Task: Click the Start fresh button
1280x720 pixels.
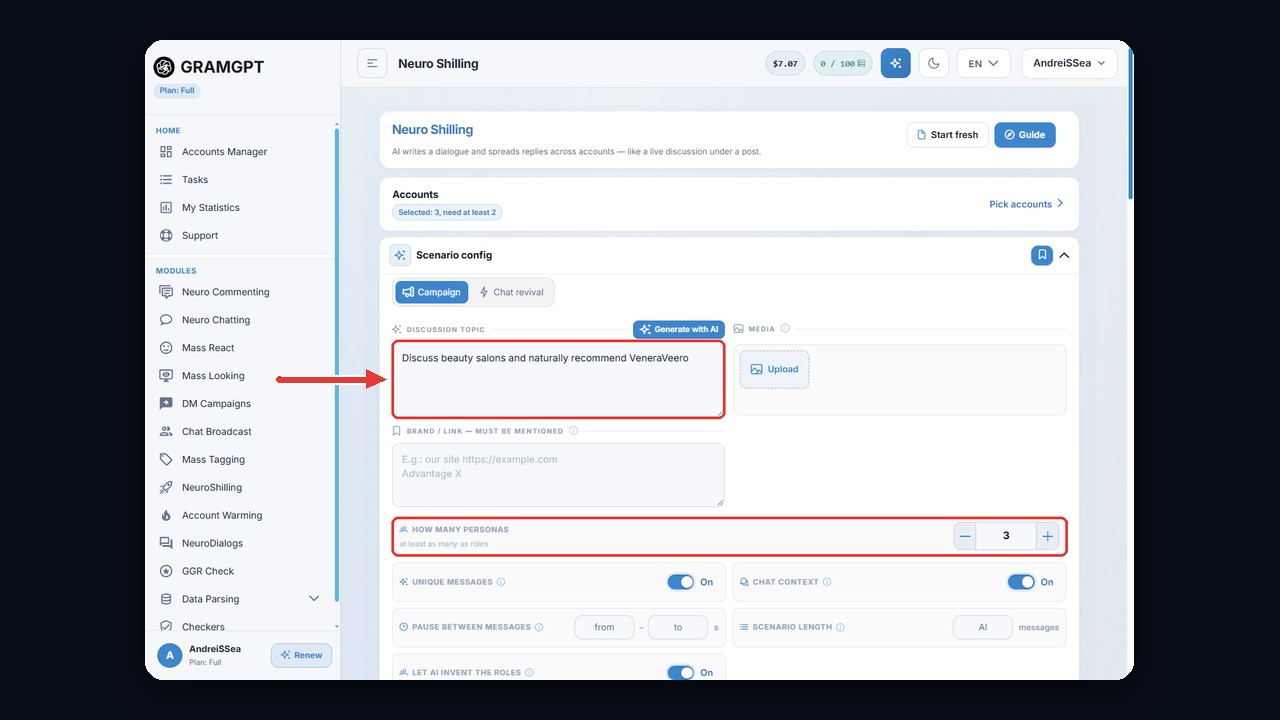Action: coord(948,135)
